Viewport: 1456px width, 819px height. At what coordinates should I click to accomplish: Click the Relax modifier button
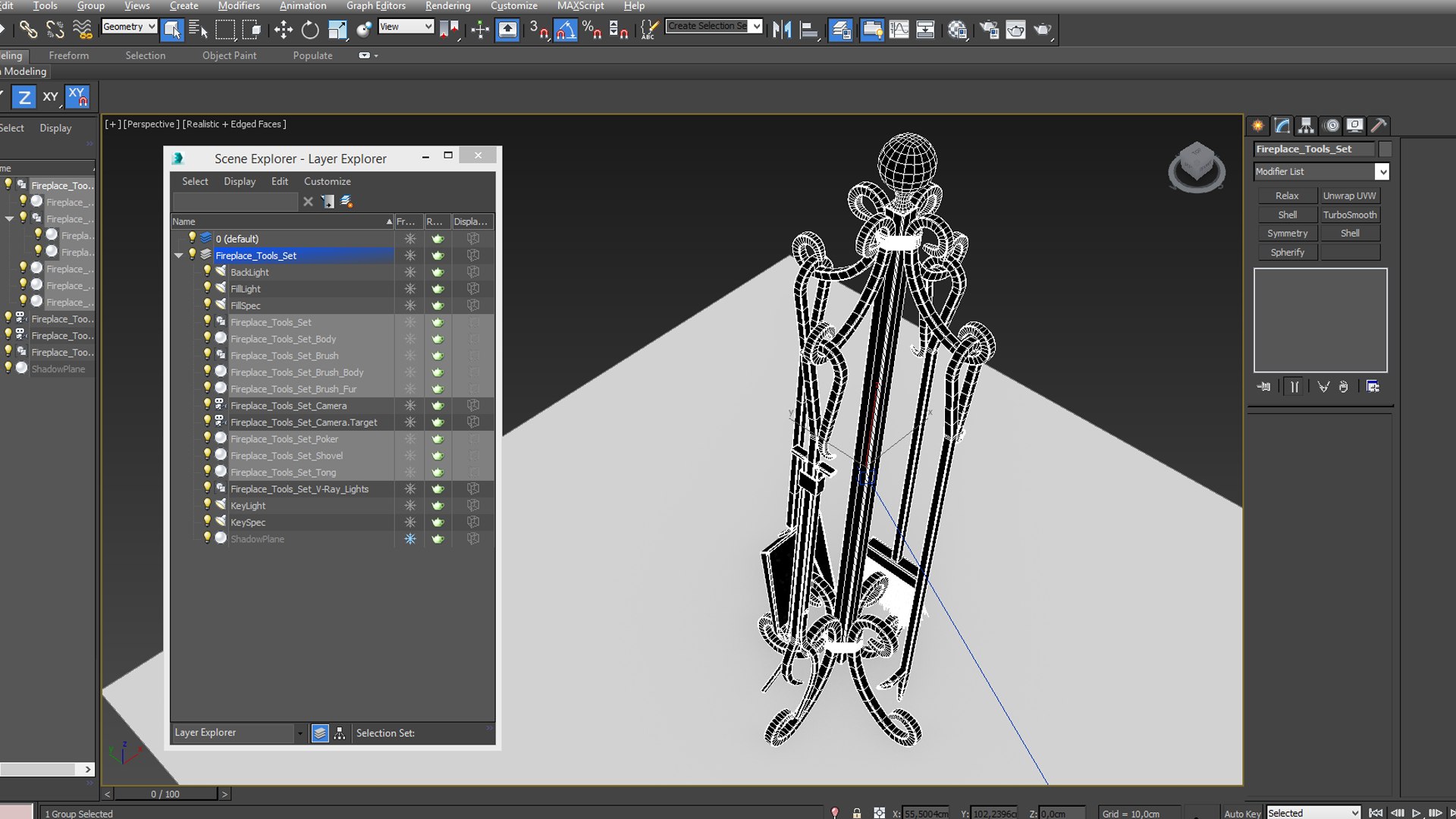point(1288,196)
